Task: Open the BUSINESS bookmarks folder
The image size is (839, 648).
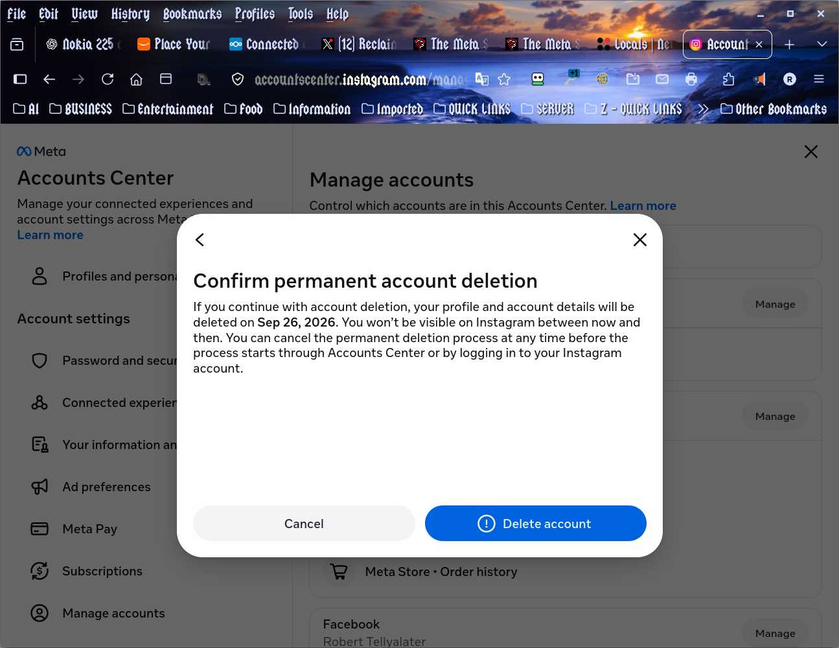Action: coord(81,109)
